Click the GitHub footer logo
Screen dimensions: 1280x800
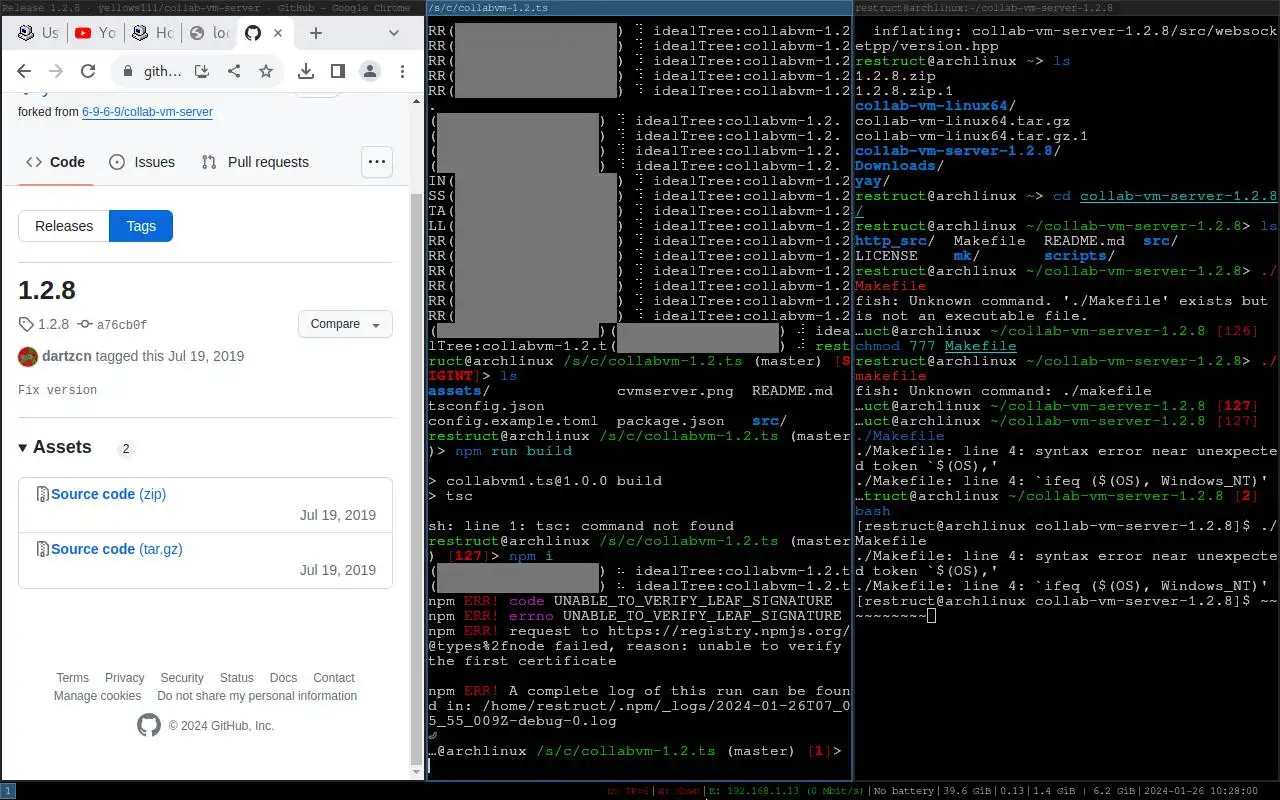pos(149,726)
